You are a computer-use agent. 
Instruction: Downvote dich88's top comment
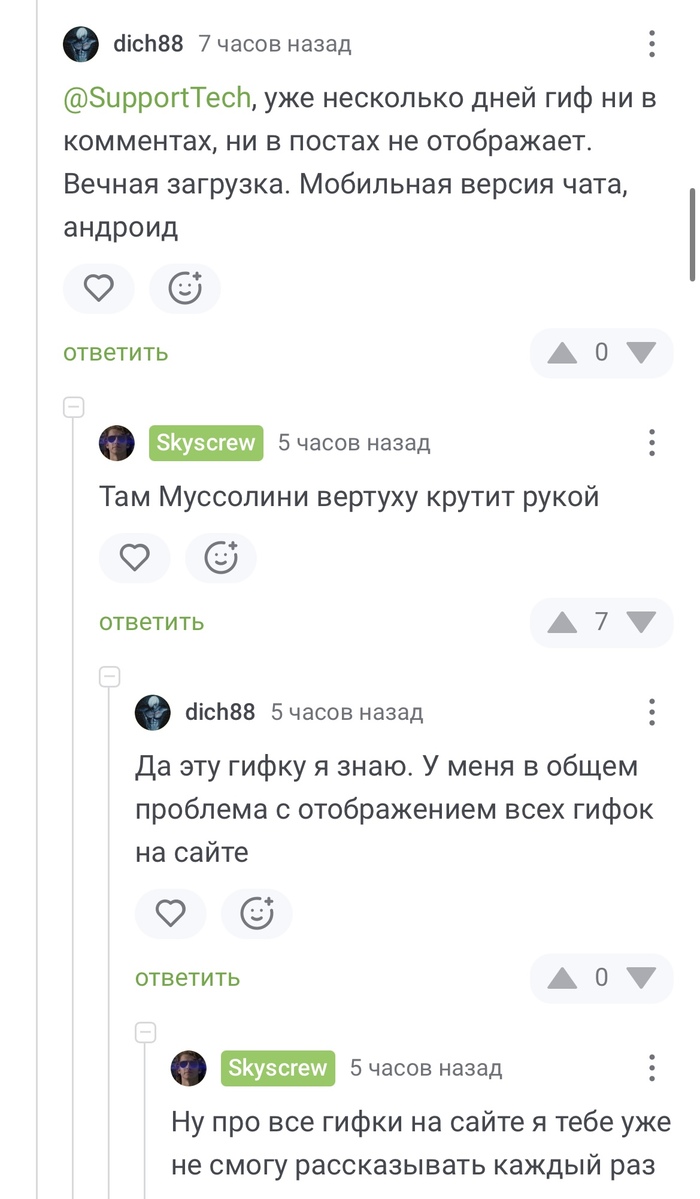(x=641, y=352)
